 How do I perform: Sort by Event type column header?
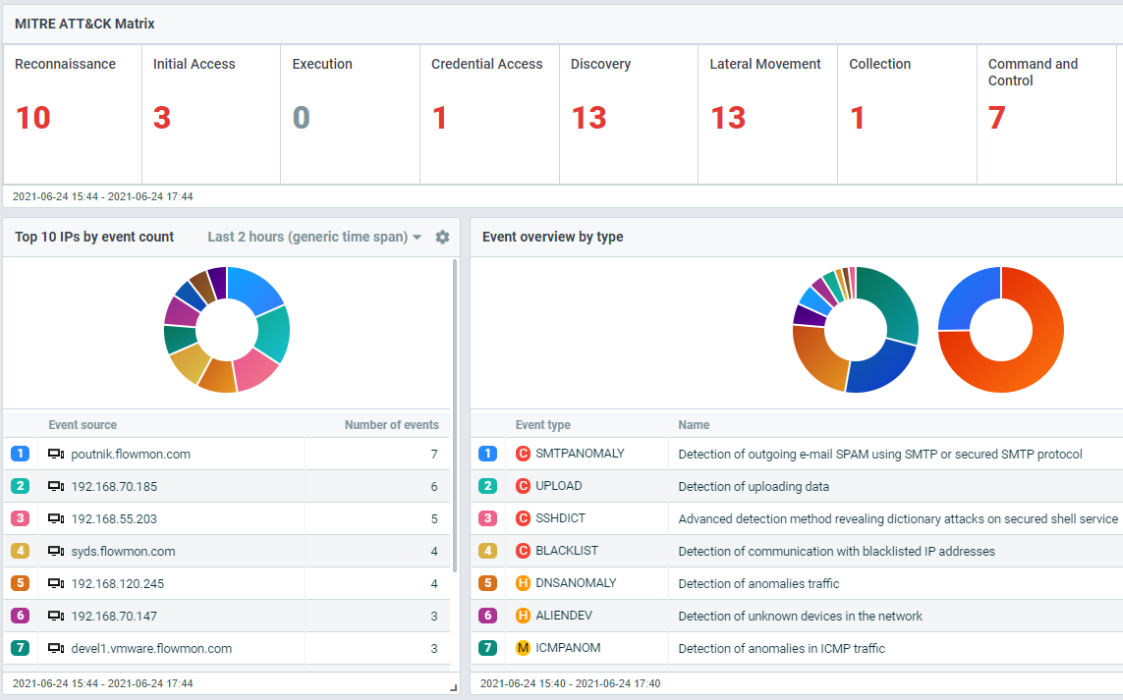(x=543, y=425)
